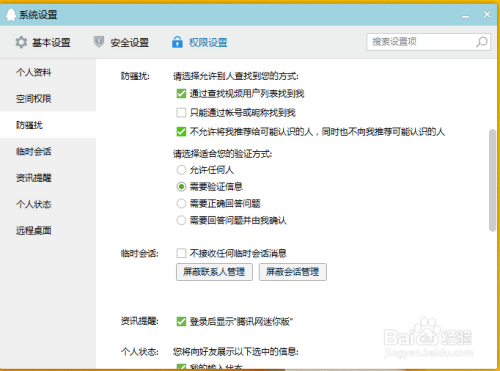Minimize the 系统设置 window

pyautogui.click(x=465, y=15)
